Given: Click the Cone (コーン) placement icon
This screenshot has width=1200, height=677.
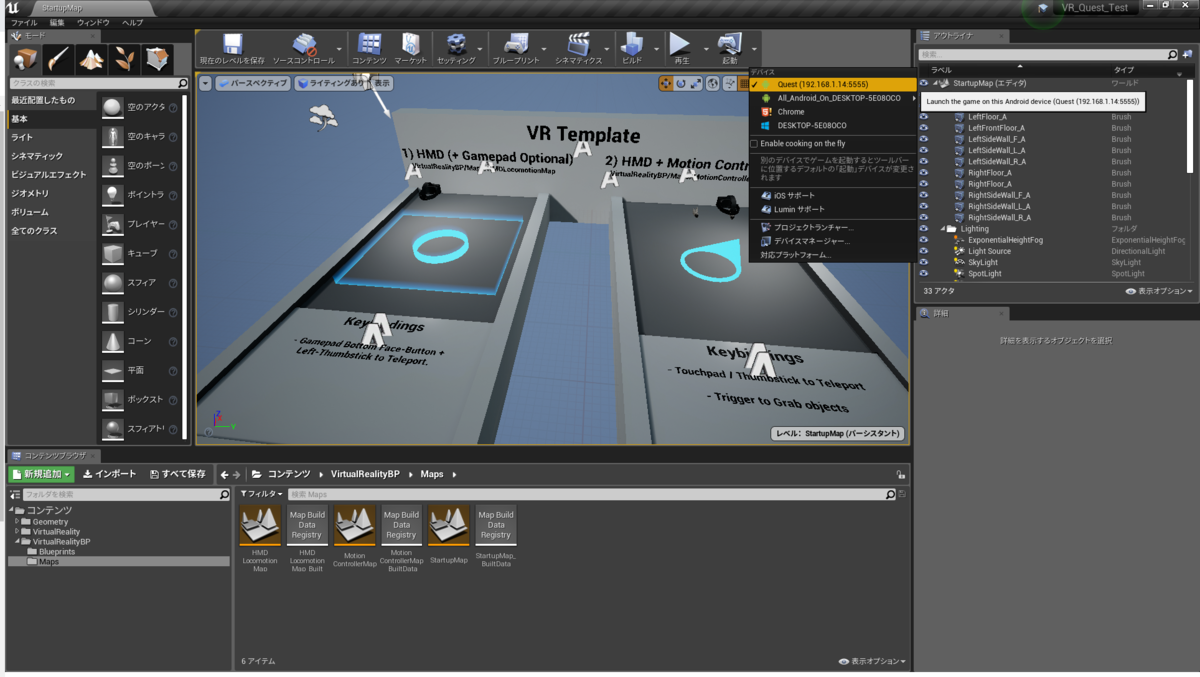Looking at the screenshot, I should click(x=113, y=341).
